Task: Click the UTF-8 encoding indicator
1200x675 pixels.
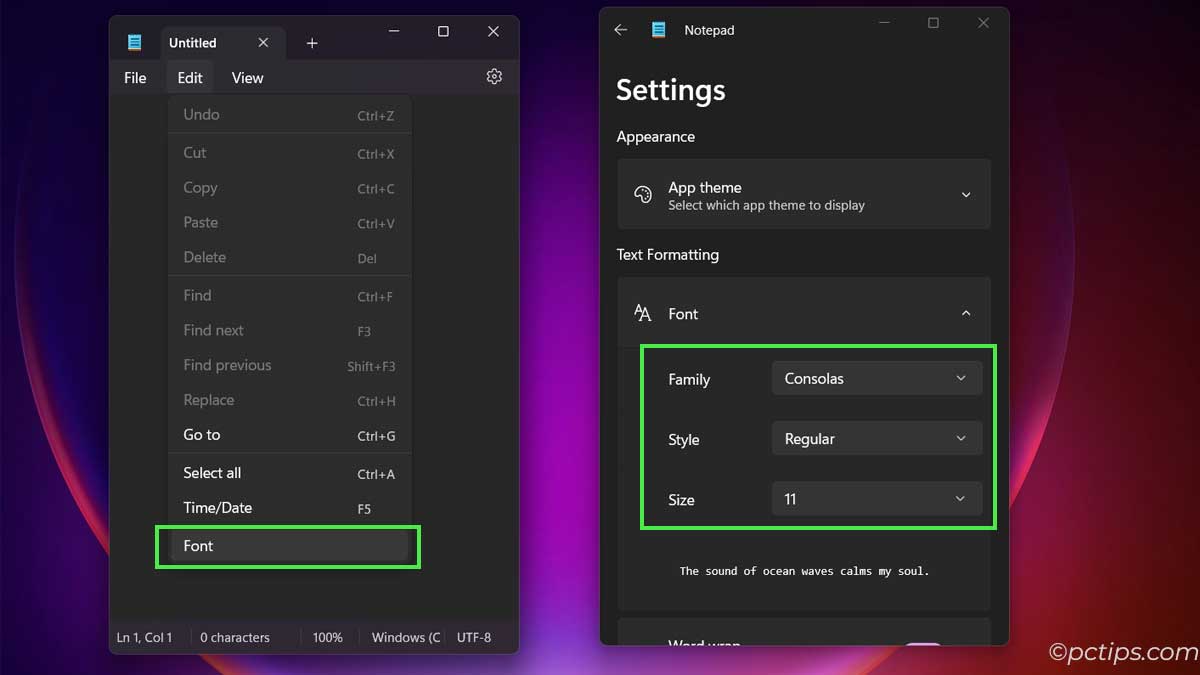Action: pos(474,637)
